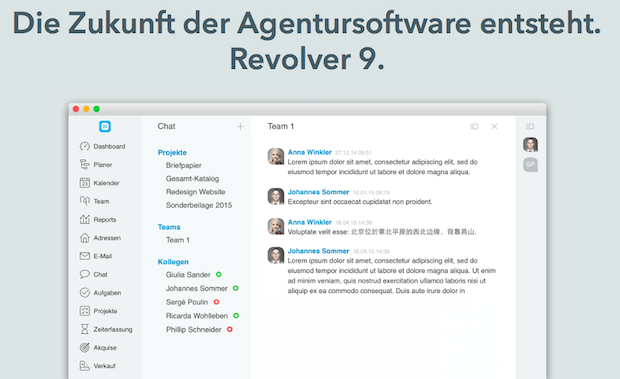Click the 'Excepteur sint occaecat' message text

pos(360,202)
